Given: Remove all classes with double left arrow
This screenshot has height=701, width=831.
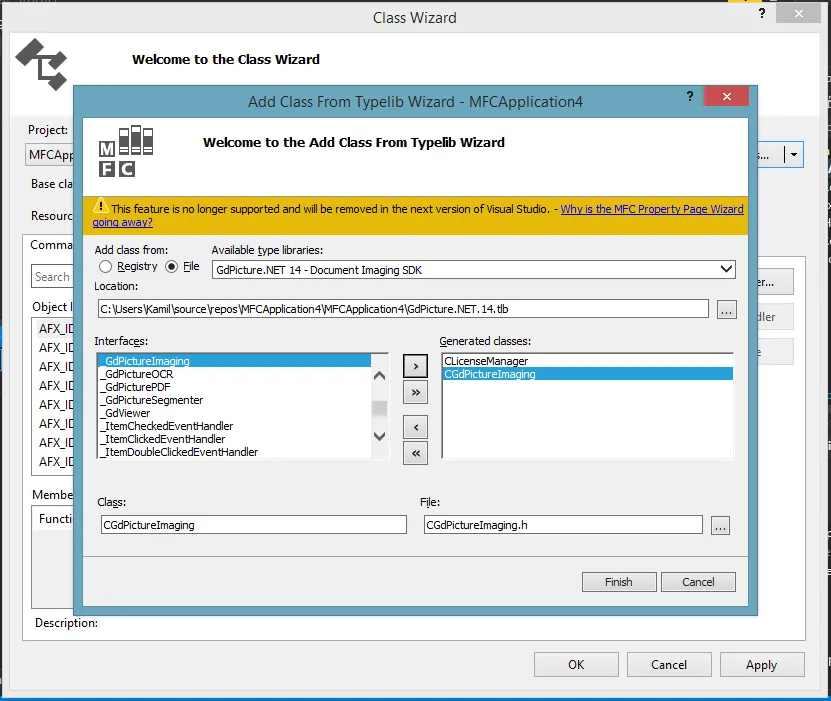Looking at the screenshot, I should pyautogui.click(x=415, y=454).
